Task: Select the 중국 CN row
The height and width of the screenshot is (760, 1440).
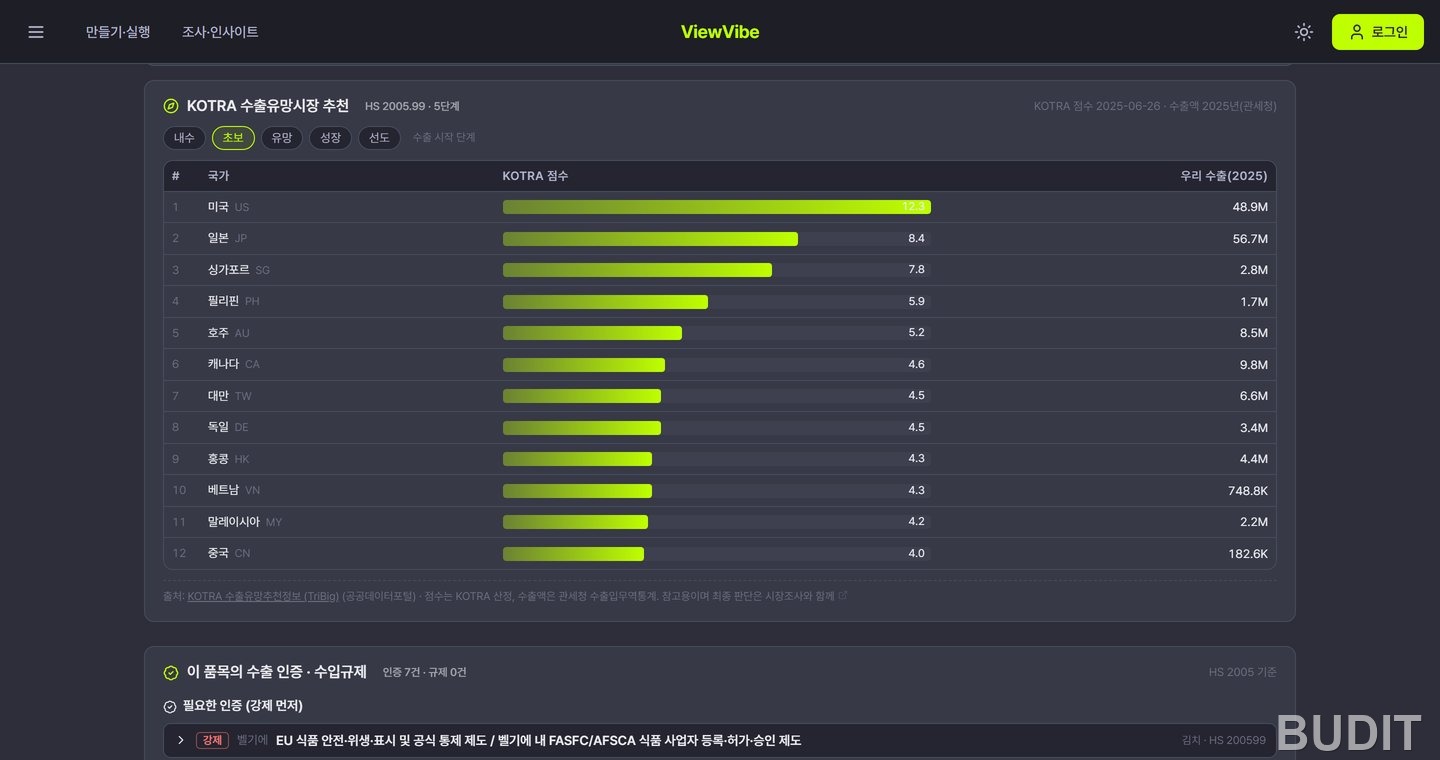Action: tap(720, 553)
